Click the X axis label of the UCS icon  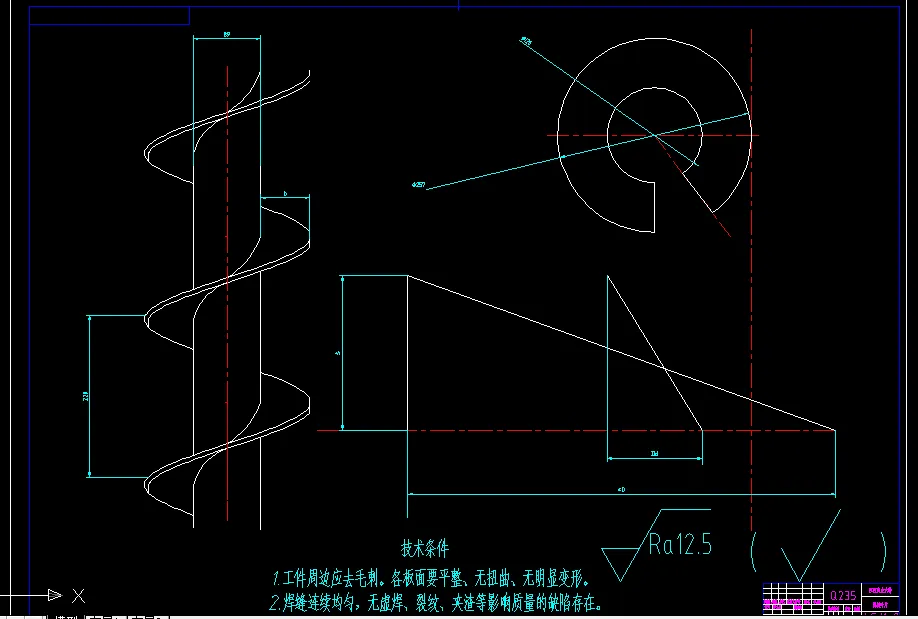pos(78,596)
